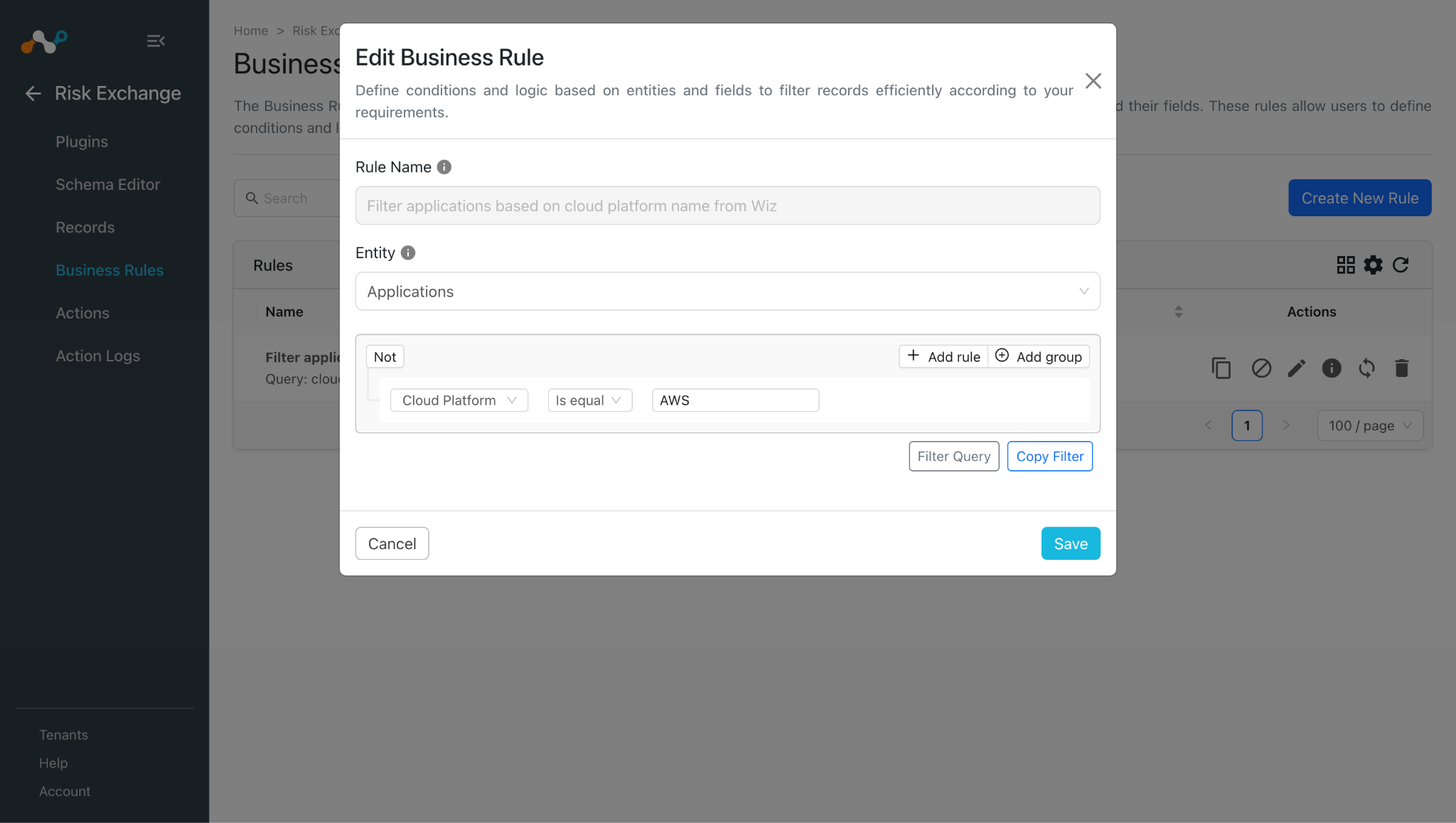The height and width of the screenshot is (823, 1456).
Task: Click the AWS value input field
Action: [735, 400]
